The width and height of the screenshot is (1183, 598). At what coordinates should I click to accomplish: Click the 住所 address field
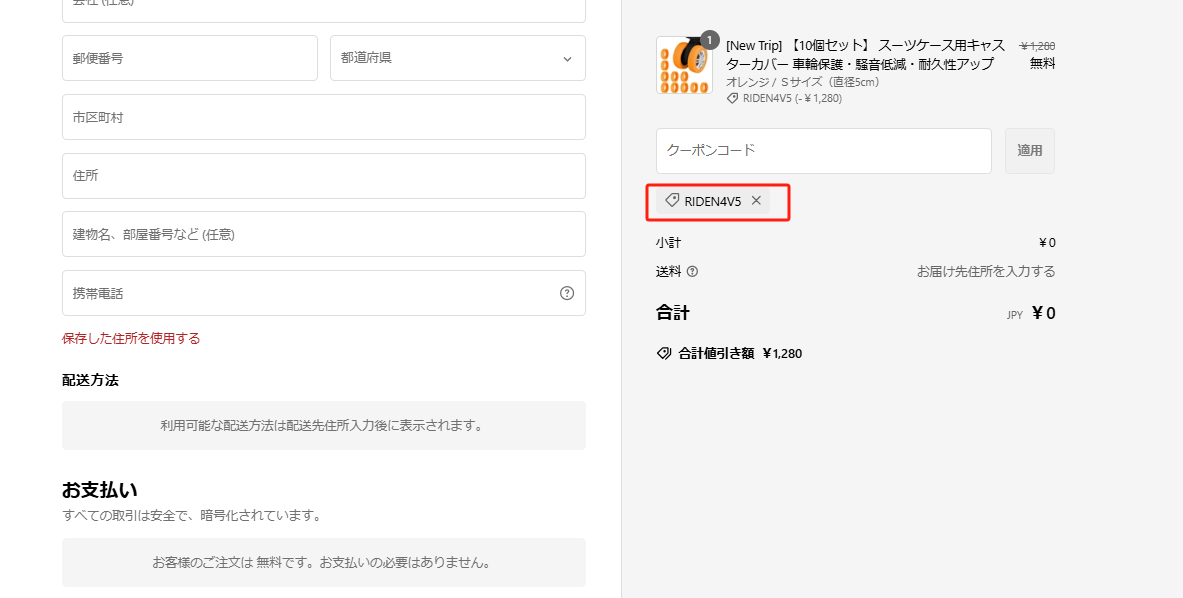(x=323, y=176)
